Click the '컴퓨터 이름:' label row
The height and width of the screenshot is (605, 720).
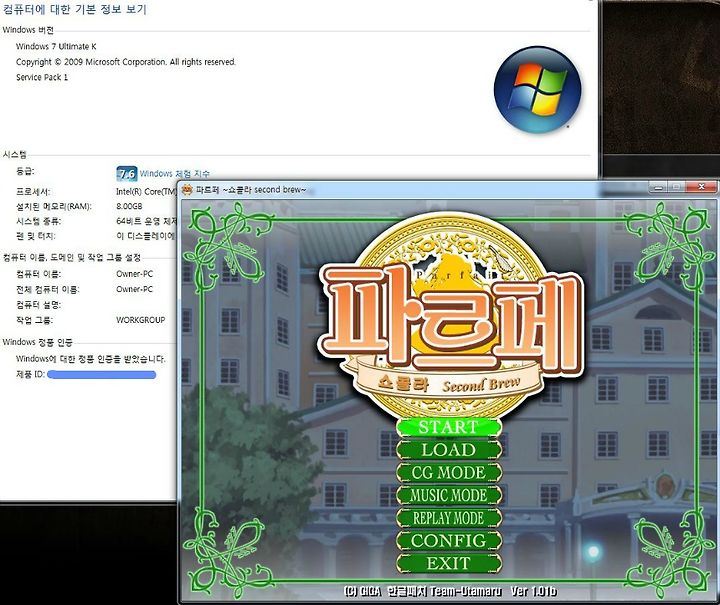[x=38, y=274]
